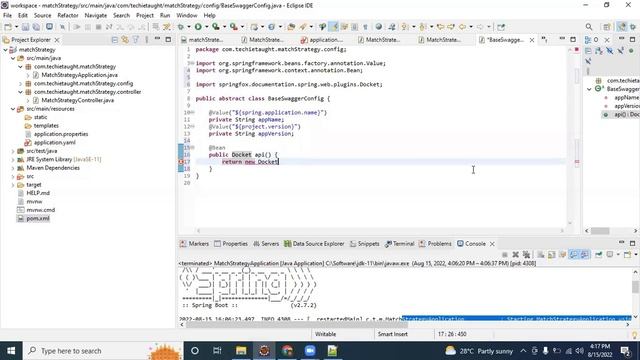Collapse the src/main/java folder

[13, 58]
